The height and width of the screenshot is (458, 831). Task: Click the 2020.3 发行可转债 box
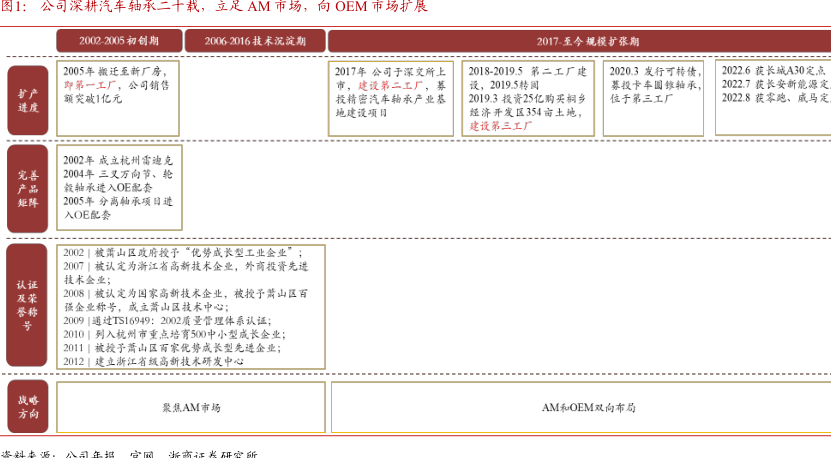tap(656, 86)
